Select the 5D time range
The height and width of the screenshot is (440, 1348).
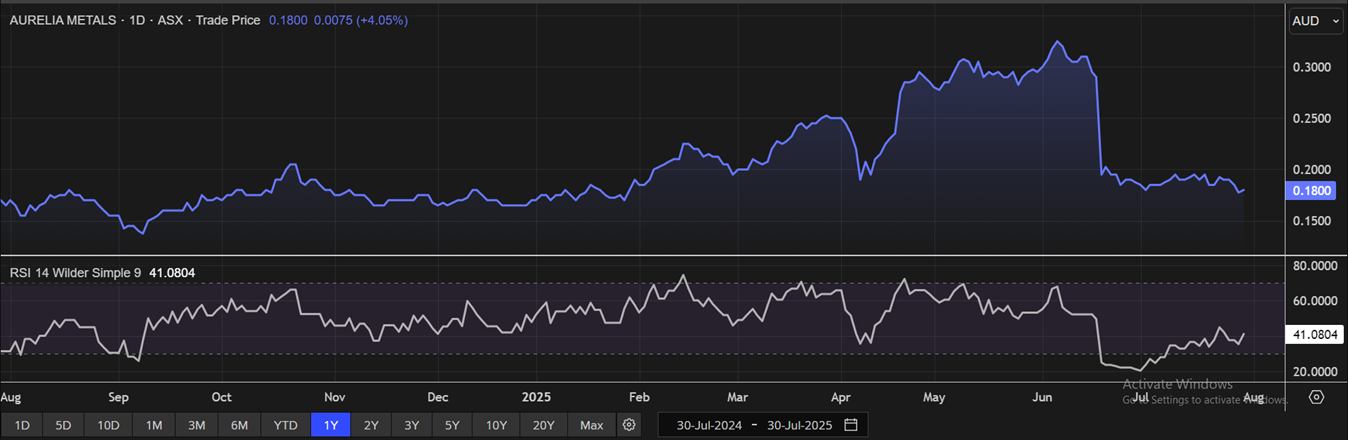coord(63,425)
